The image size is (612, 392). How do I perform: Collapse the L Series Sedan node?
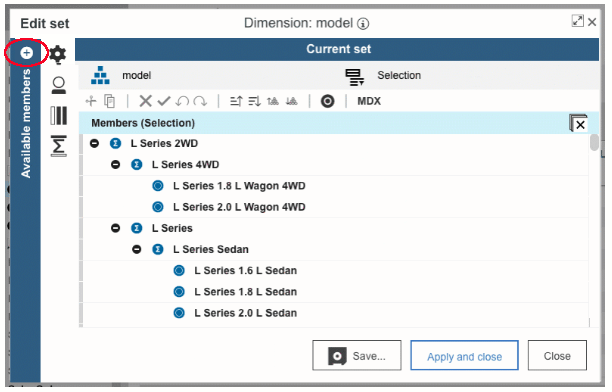[137, 249]
